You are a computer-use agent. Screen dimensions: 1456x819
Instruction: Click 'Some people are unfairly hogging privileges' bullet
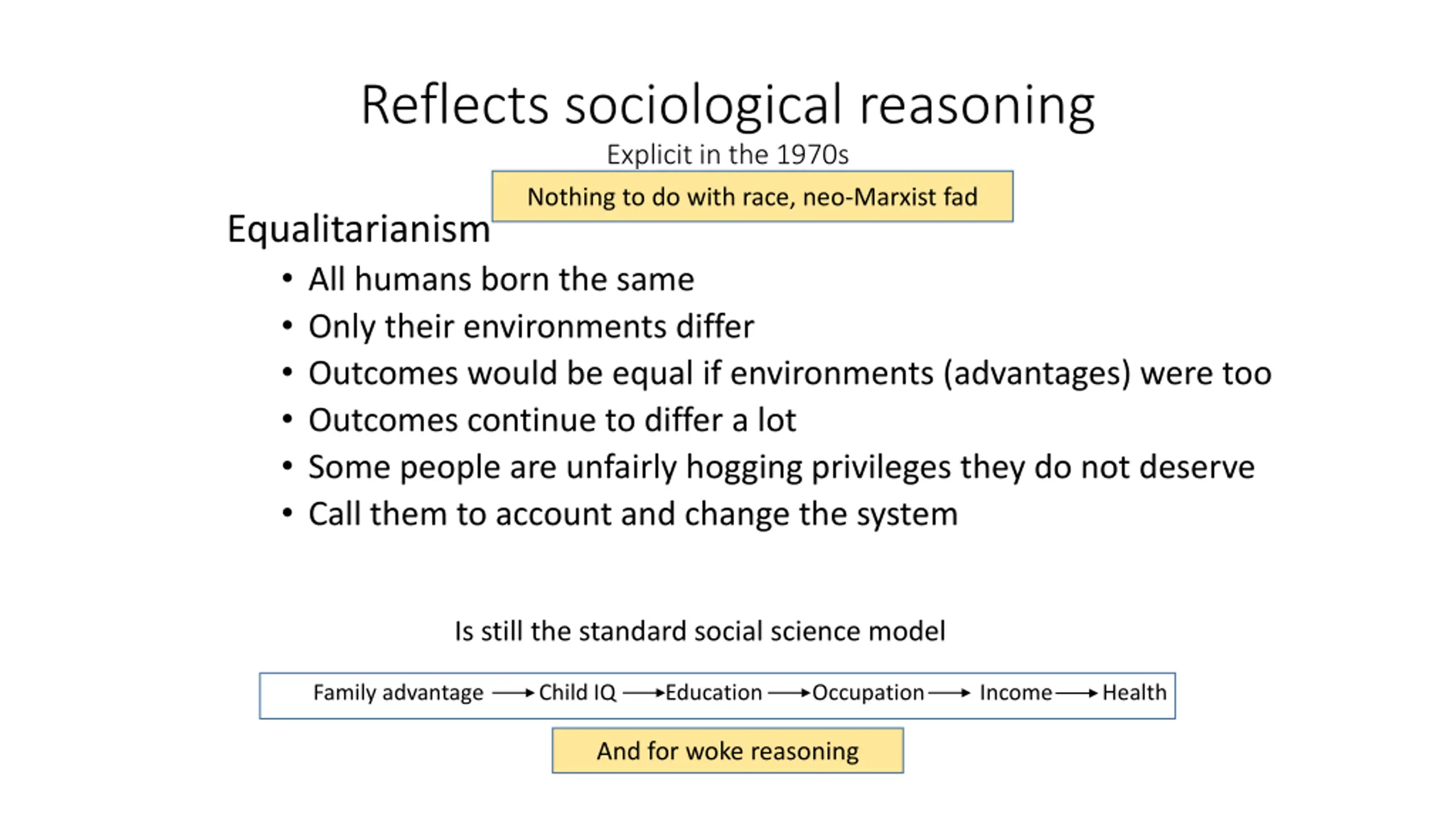pyautogui.click(x=781, y=468)
